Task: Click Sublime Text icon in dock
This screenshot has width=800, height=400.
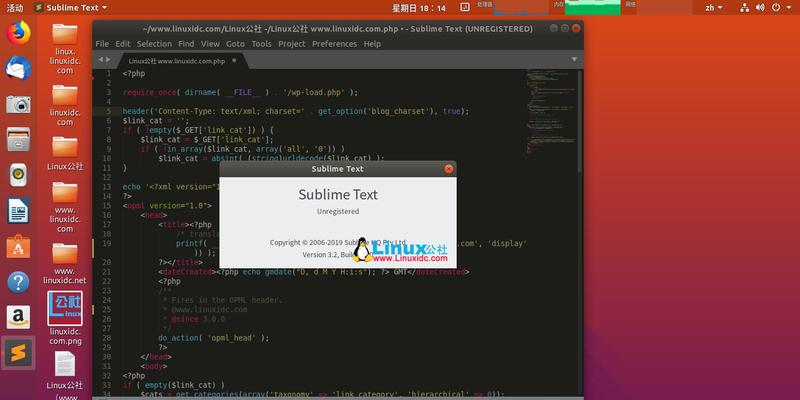Action: 18,353
